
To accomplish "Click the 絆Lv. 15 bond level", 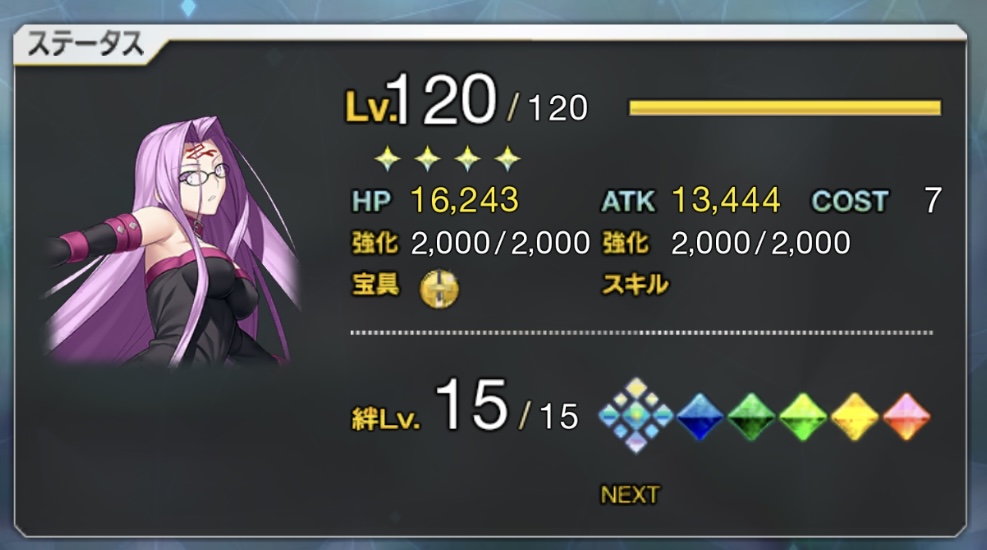I will click(465, 408).
